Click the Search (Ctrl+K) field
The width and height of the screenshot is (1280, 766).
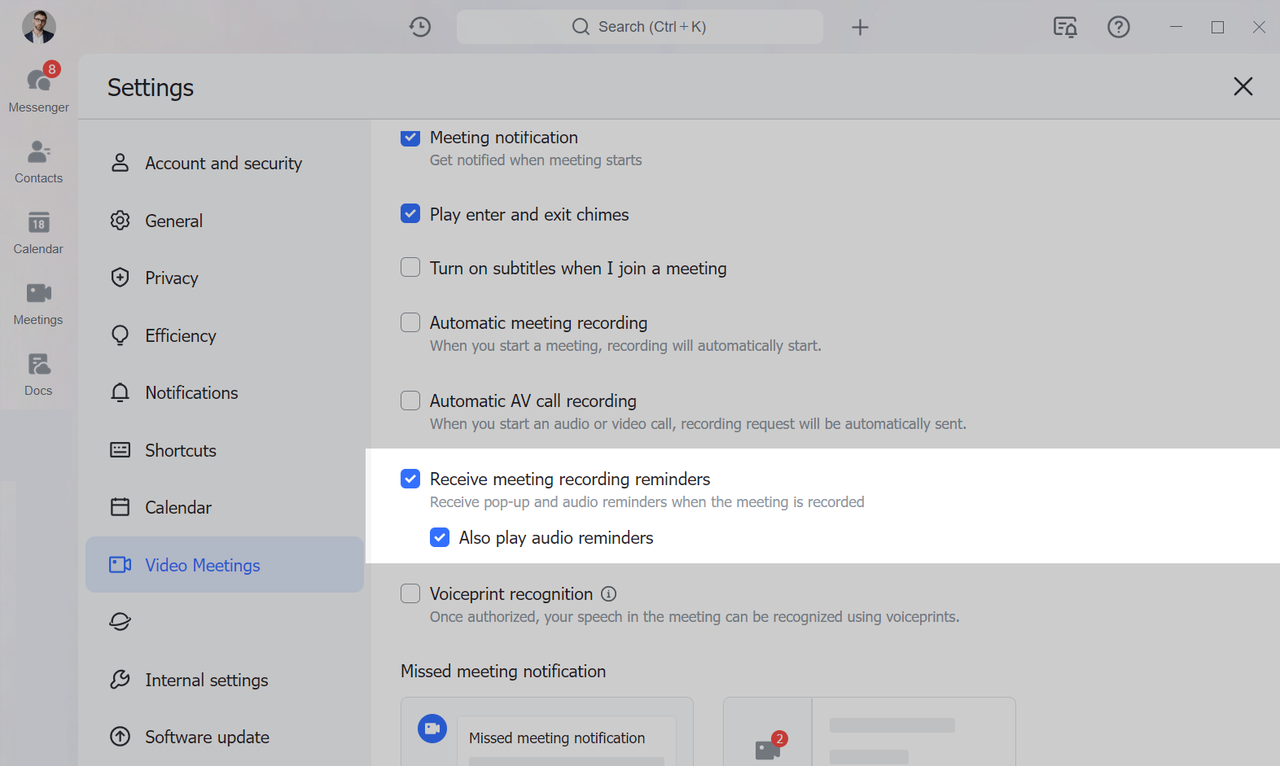[640, 27]
